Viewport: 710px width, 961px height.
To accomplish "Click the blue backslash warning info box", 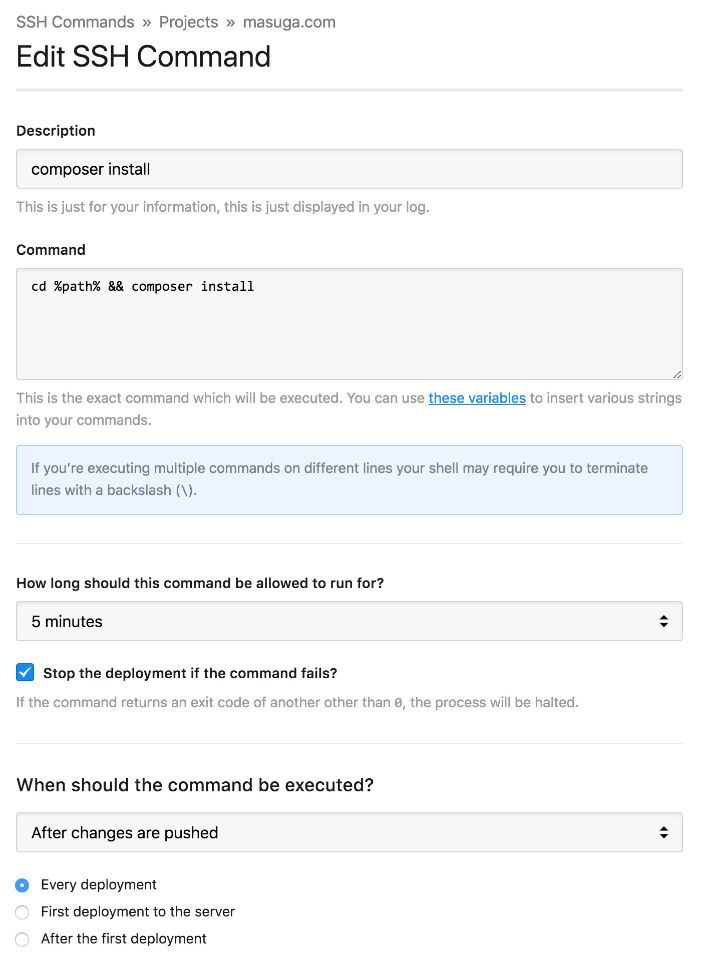I will (x=350, y=480).
